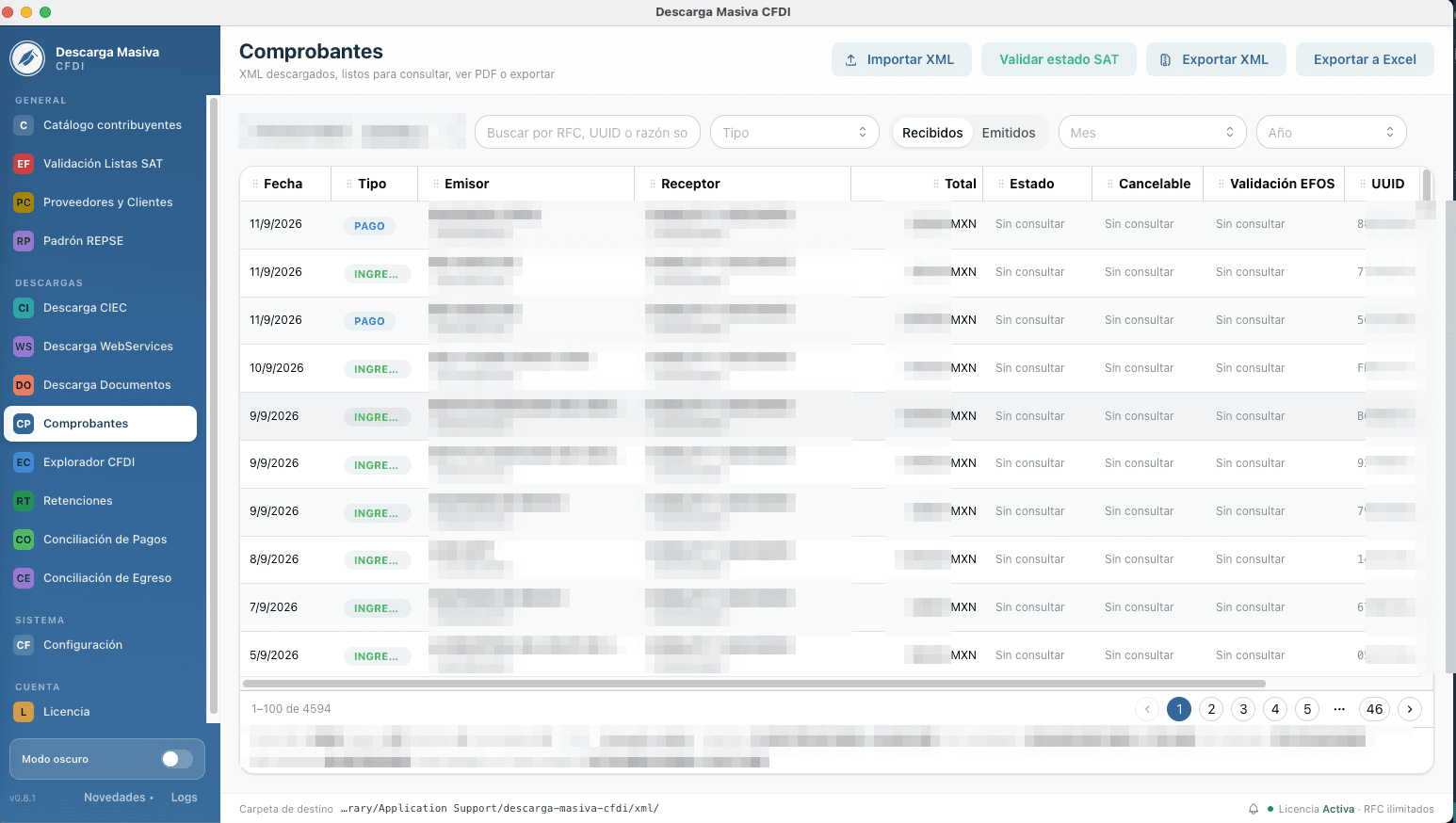
Task: Click the upload icon on Importar XML
Action: (851, 60)
